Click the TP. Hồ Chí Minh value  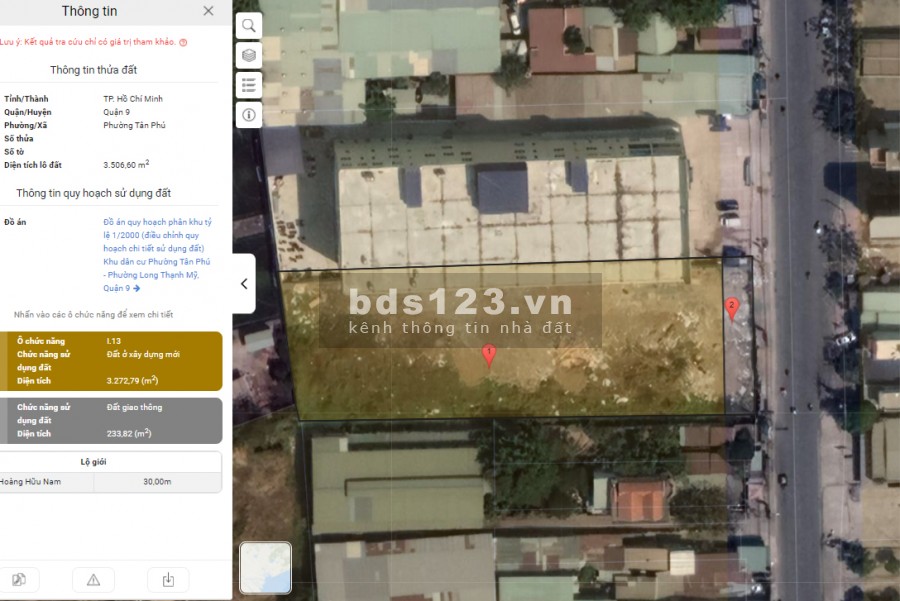(133, 99)
